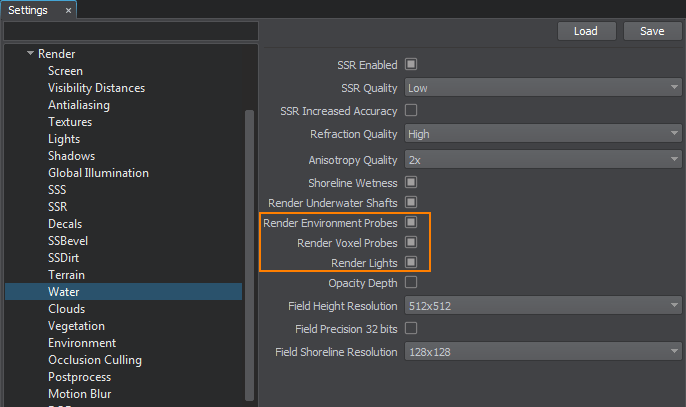Select Global Illumination in settings tree
The image size is (686, 407).
tap(98, 173)
